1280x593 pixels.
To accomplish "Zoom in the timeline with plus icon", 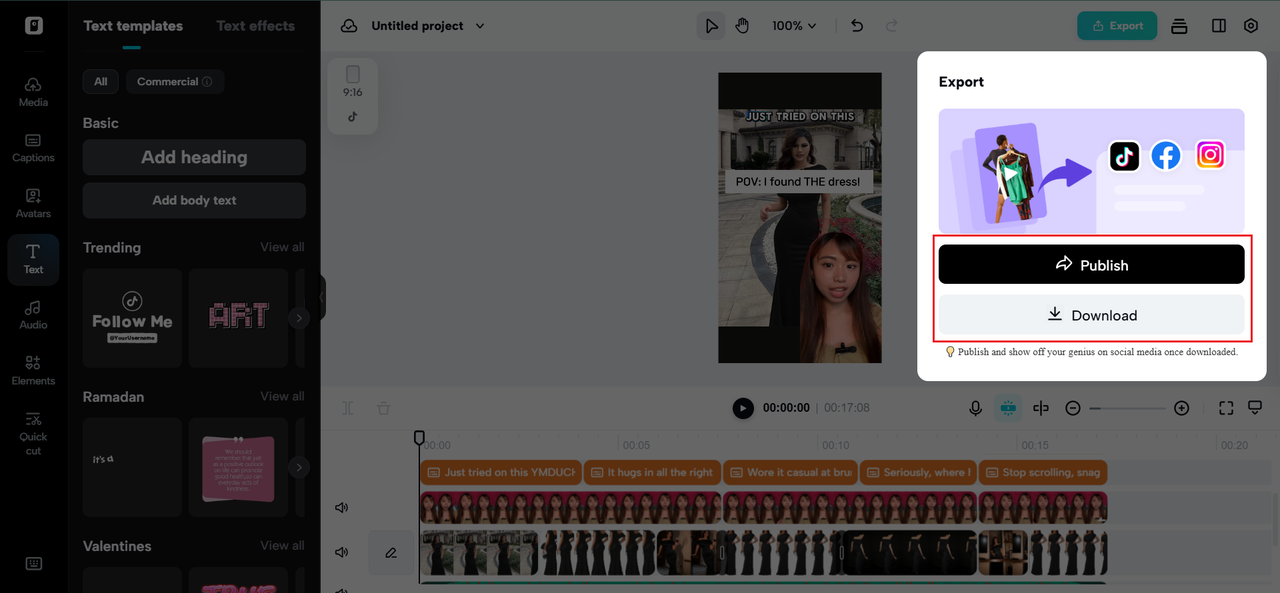I will pyautogui.click(x=1181, y=408).
